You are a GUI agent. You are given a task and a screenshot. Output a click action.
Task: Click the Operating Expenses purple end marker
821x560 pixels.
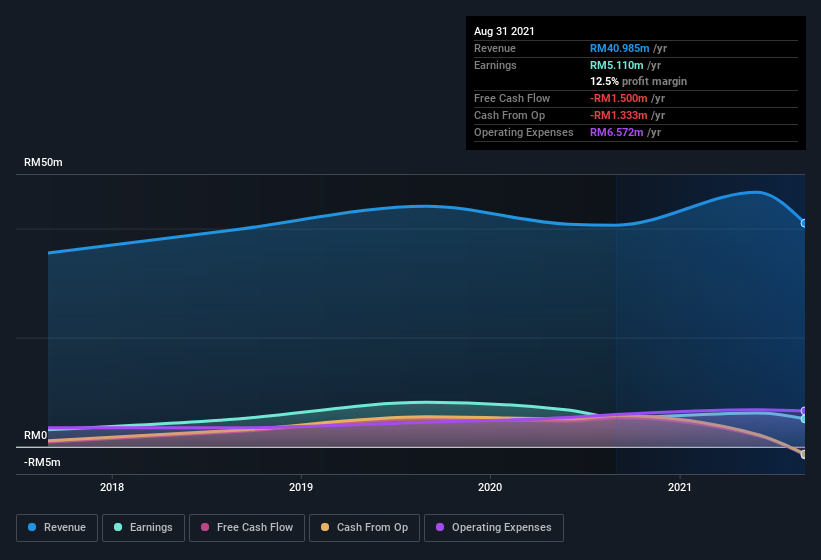(x=804, y=411)
